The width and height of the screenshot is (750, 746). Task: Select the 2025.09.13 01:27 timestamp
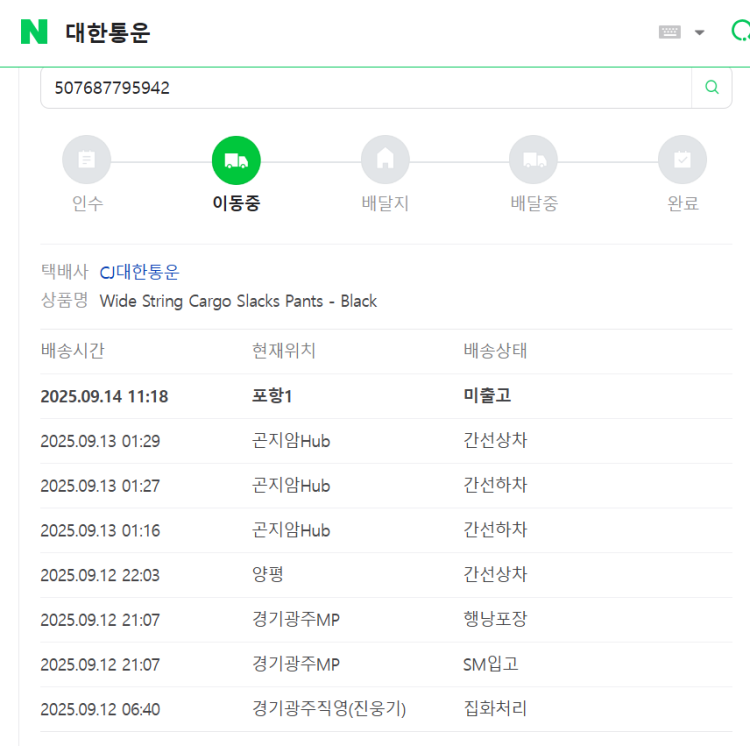[100, 486]
